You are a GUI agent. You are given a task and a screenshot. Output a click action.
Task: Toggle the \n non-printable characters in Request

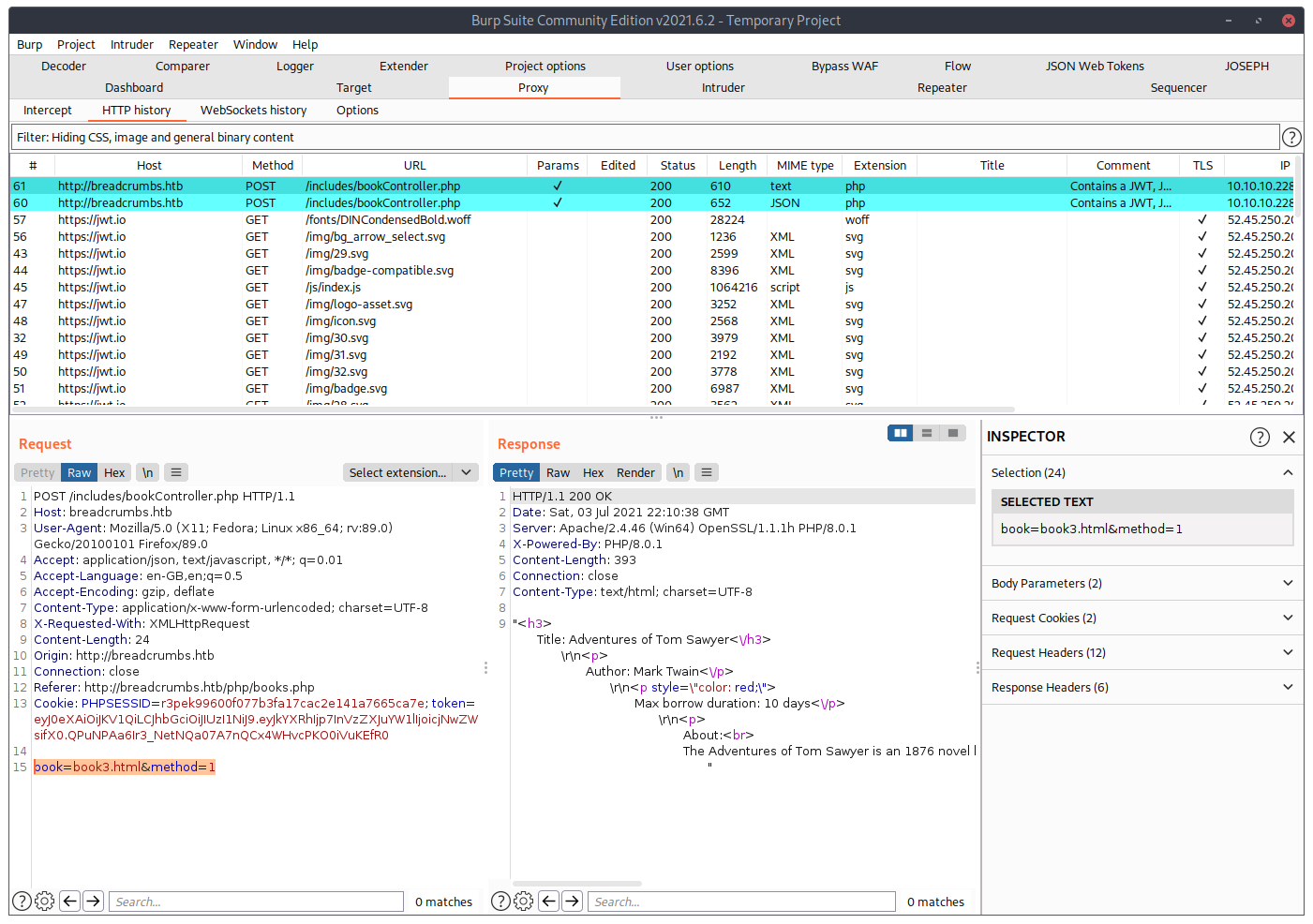[x=147, y=472]
